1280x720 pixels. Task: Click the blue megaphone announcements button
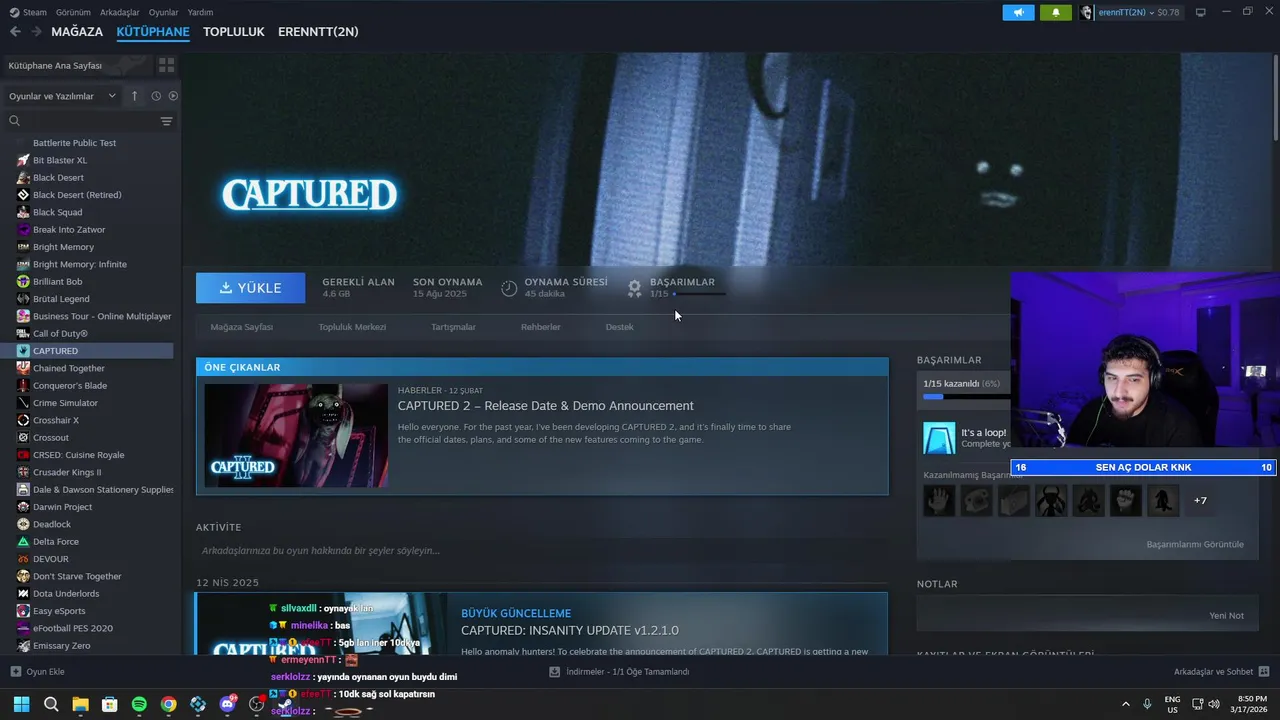(x=1018, y=12)
